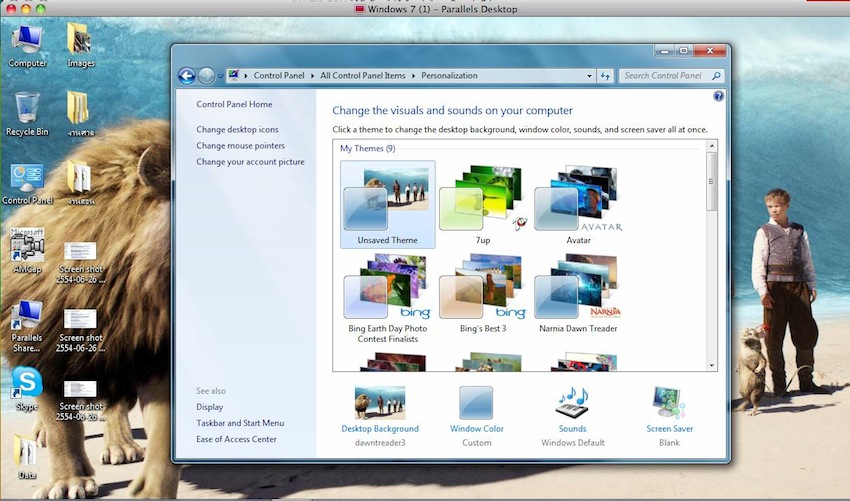Click the Back arrow in Control Panel
This screenshot has width=850, height=501.
click(186, 76)
